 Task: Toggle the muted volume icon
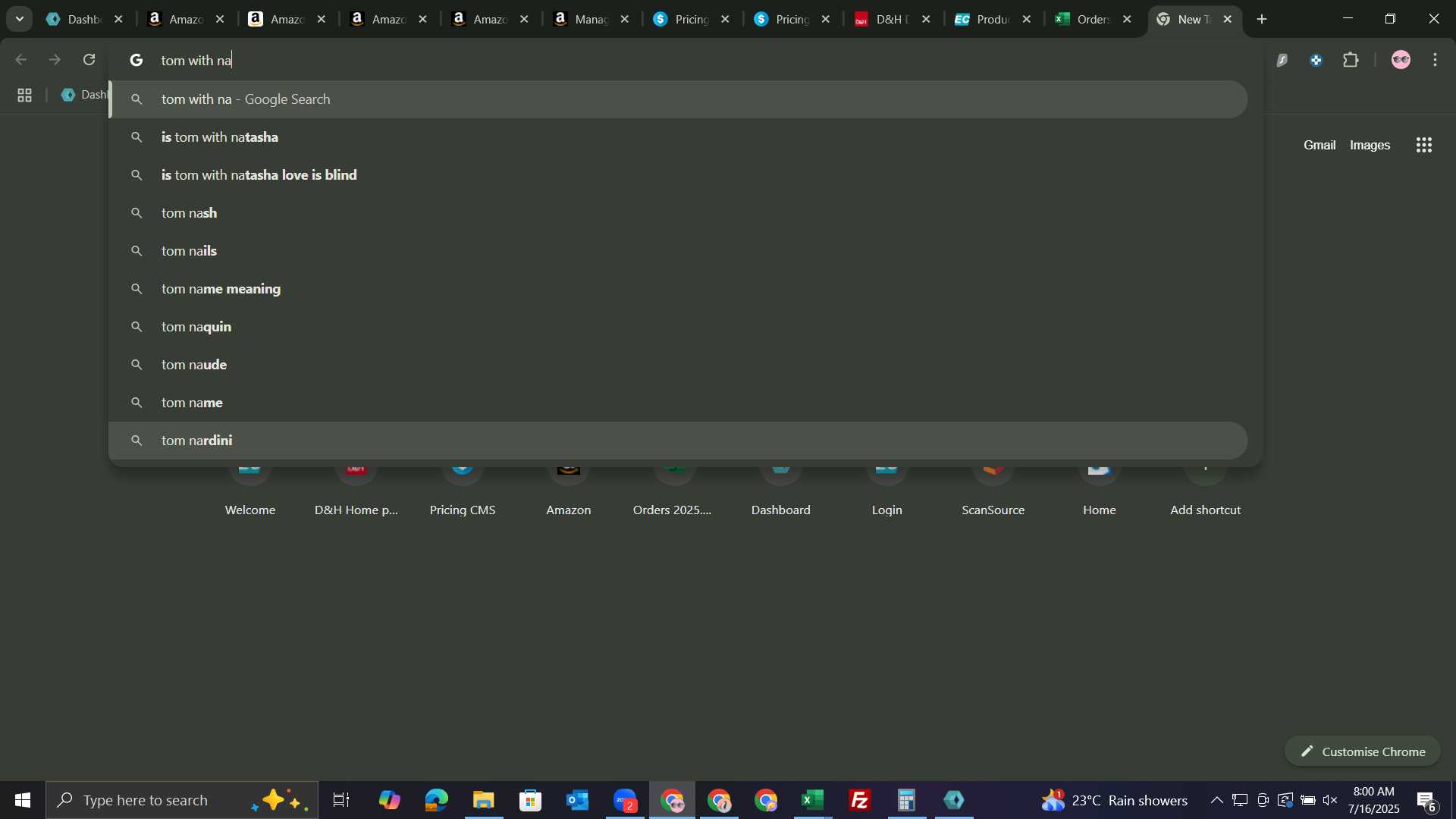[x=1330, y=800]
